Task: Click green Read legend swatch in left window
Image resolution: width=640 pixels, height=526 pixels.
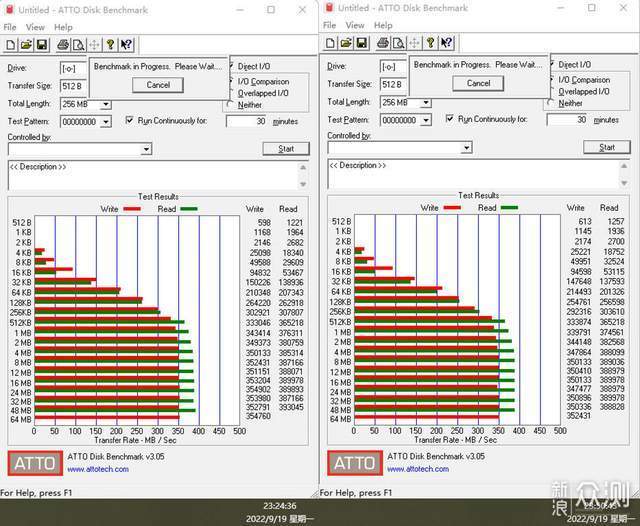Action: 189,209
